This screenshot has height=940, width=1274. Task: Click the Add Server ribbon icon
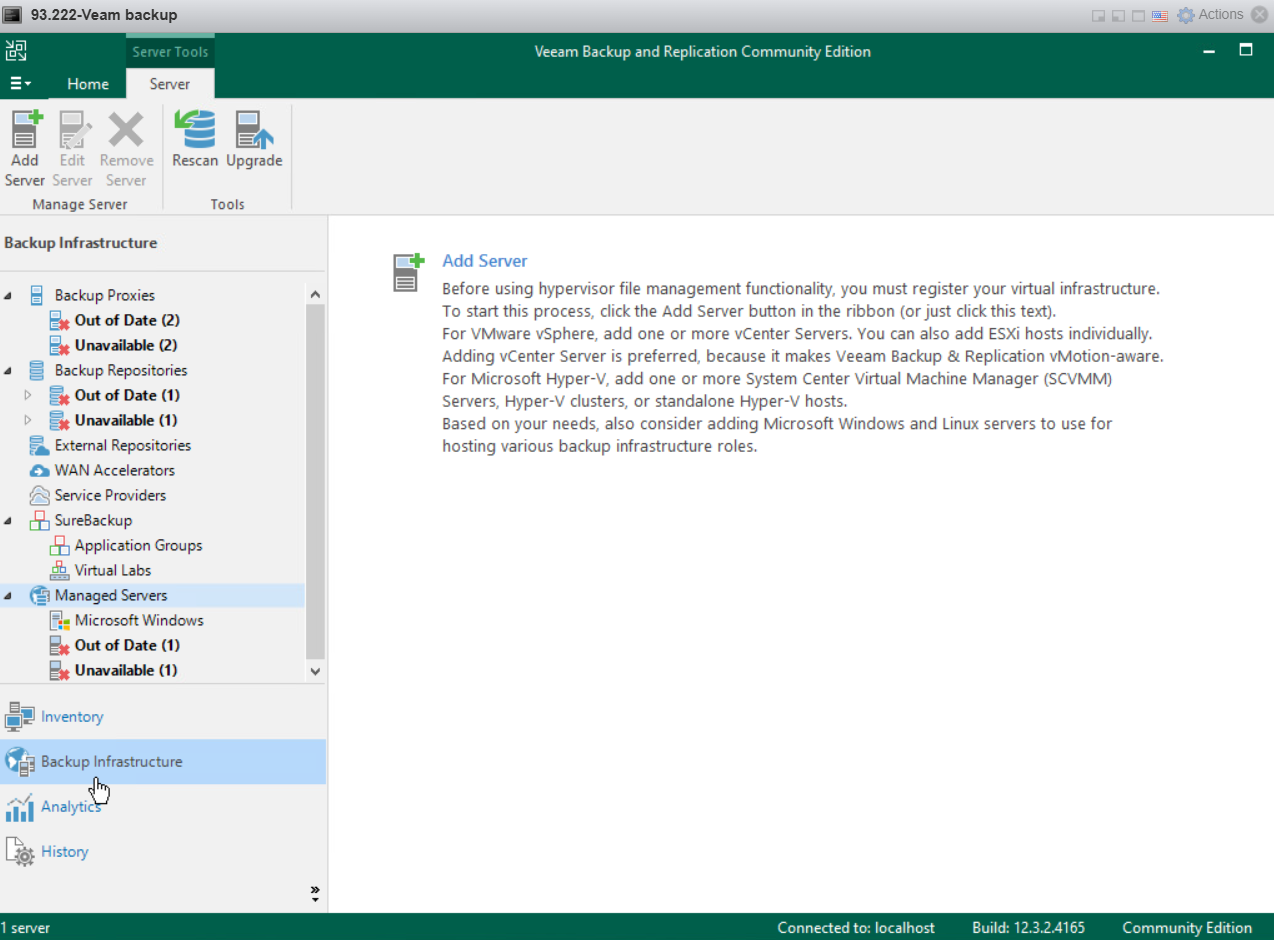[x=25, y=132]
